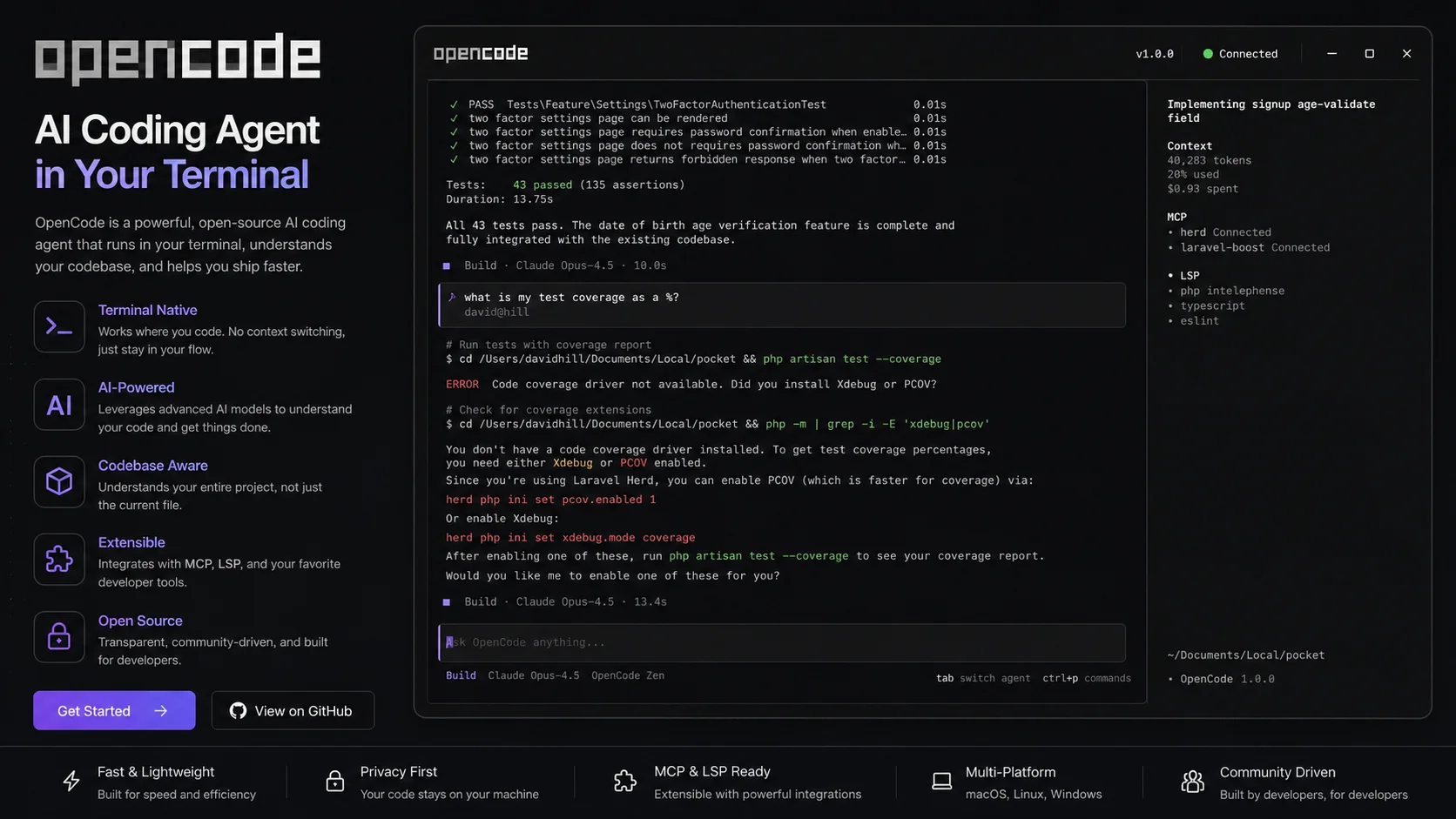Image resolution: width=1456 pixels, height=819 pixels.
Task: Click the herd Connected MCP entry
Action: point(1219,232)
